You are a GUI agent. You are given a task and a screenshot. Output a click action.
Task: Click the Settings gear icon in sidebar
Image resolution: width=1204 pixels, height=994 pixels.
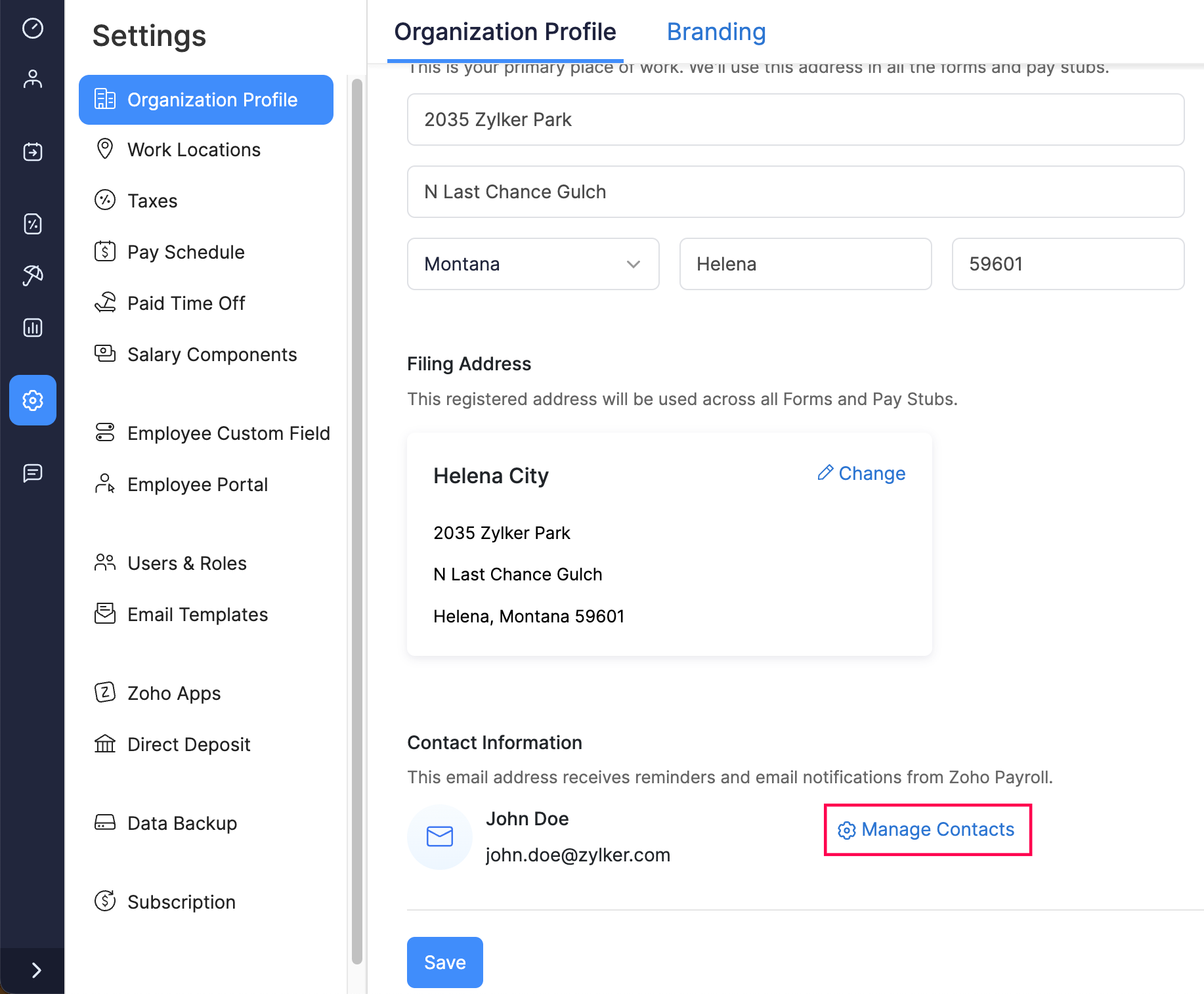click(x=33, y=400)
